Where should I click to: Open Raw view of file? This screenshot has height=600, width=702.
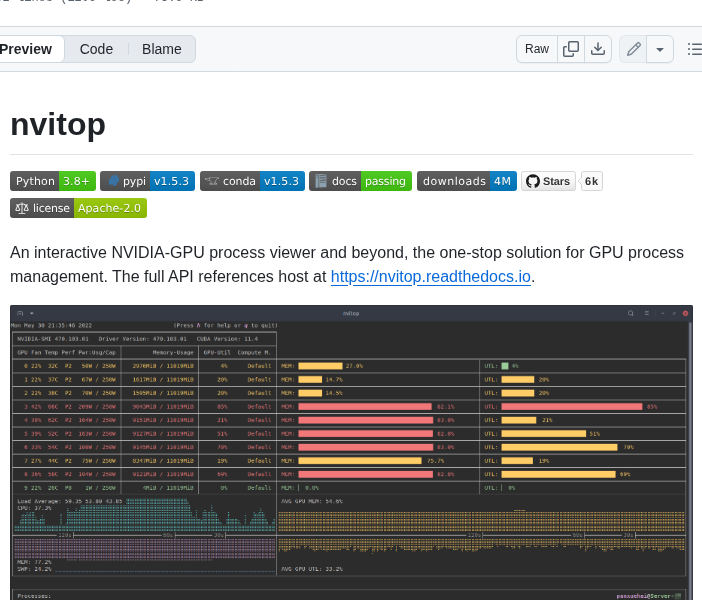[x=537, y=49]
